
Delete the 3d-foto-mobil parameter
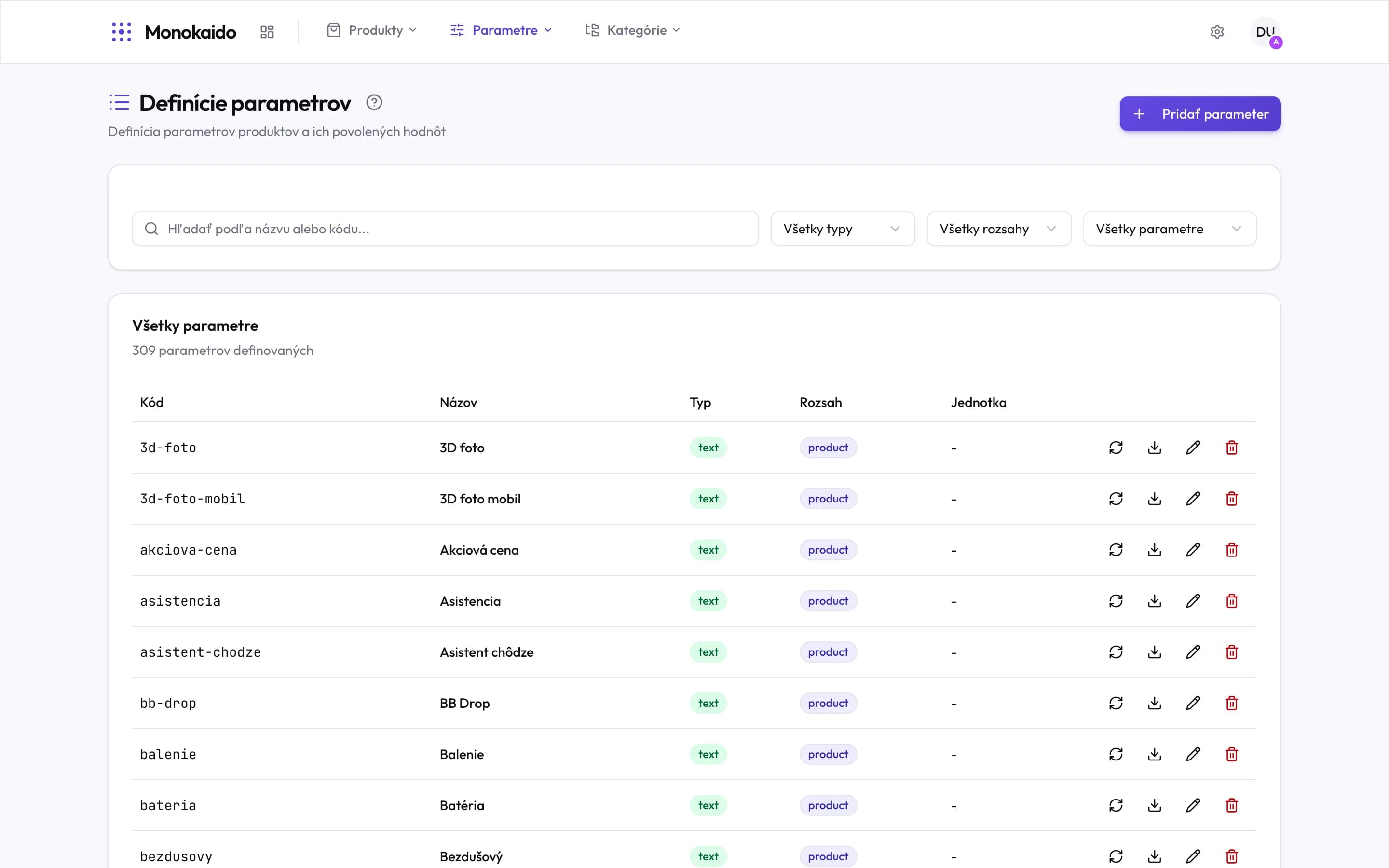click(1231, 499)
